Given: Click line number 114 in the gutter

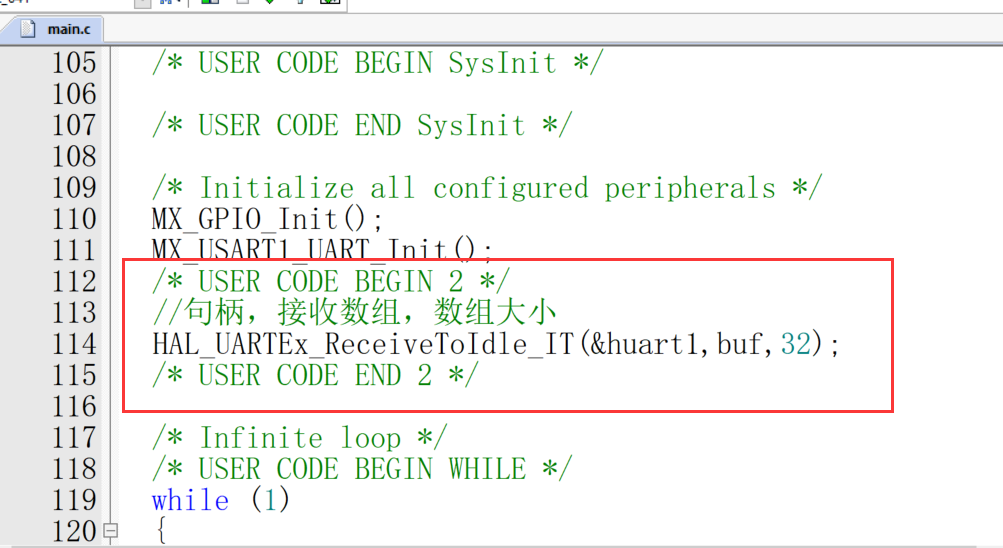Looking at the screenshot, I should click(74, 345).
